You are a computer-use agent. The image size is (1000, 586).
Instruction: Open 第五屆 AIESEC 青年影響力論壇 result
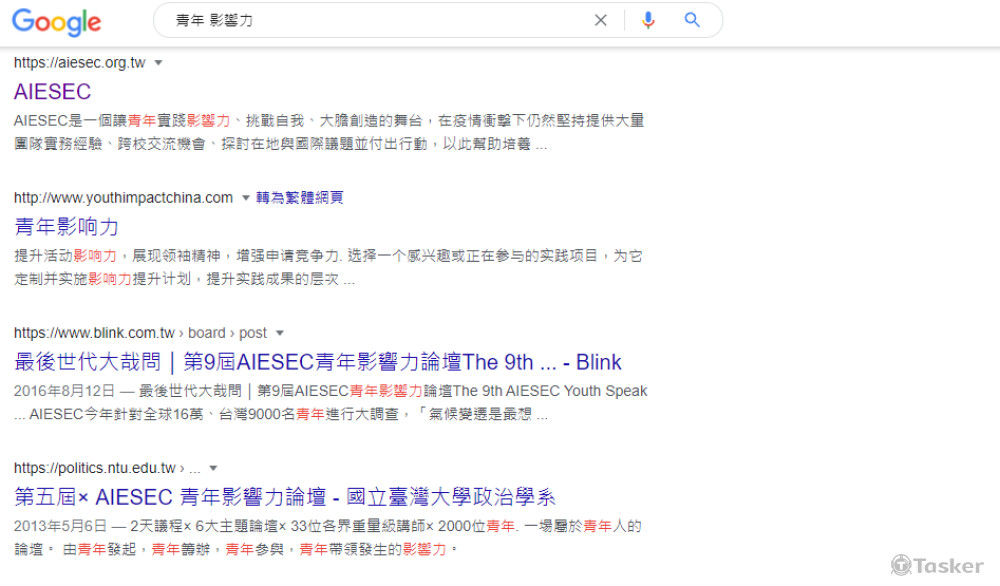click(285, 497)
